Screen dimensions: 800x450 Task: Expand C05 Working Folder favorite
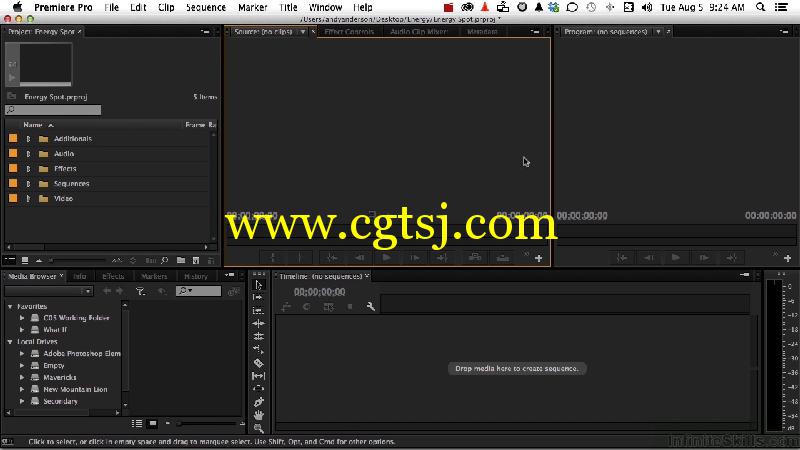(x=22, y=318)
